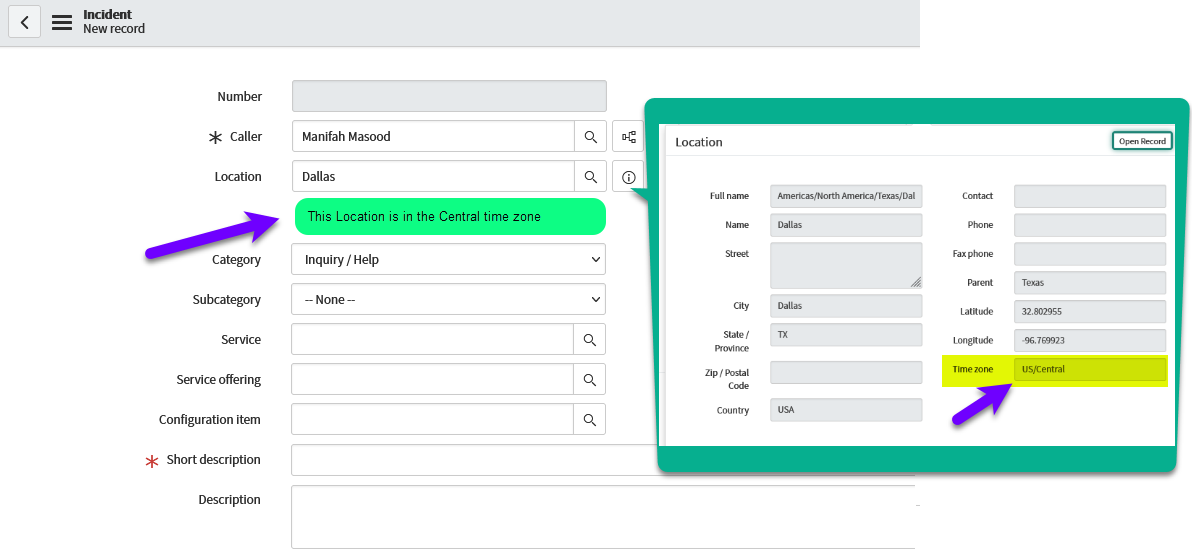The image size is (1192, 555).
Task: Open the form context hamburger menu
Action: pyautogui.click(x=62, y=22)
